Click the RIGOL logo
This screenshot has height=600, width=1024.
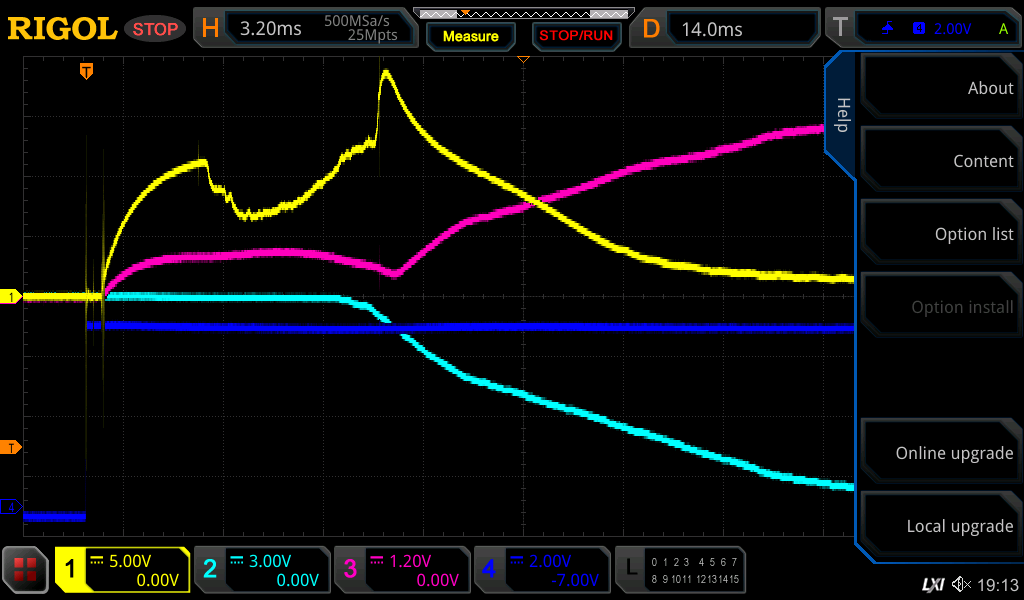tap(62, 29)
